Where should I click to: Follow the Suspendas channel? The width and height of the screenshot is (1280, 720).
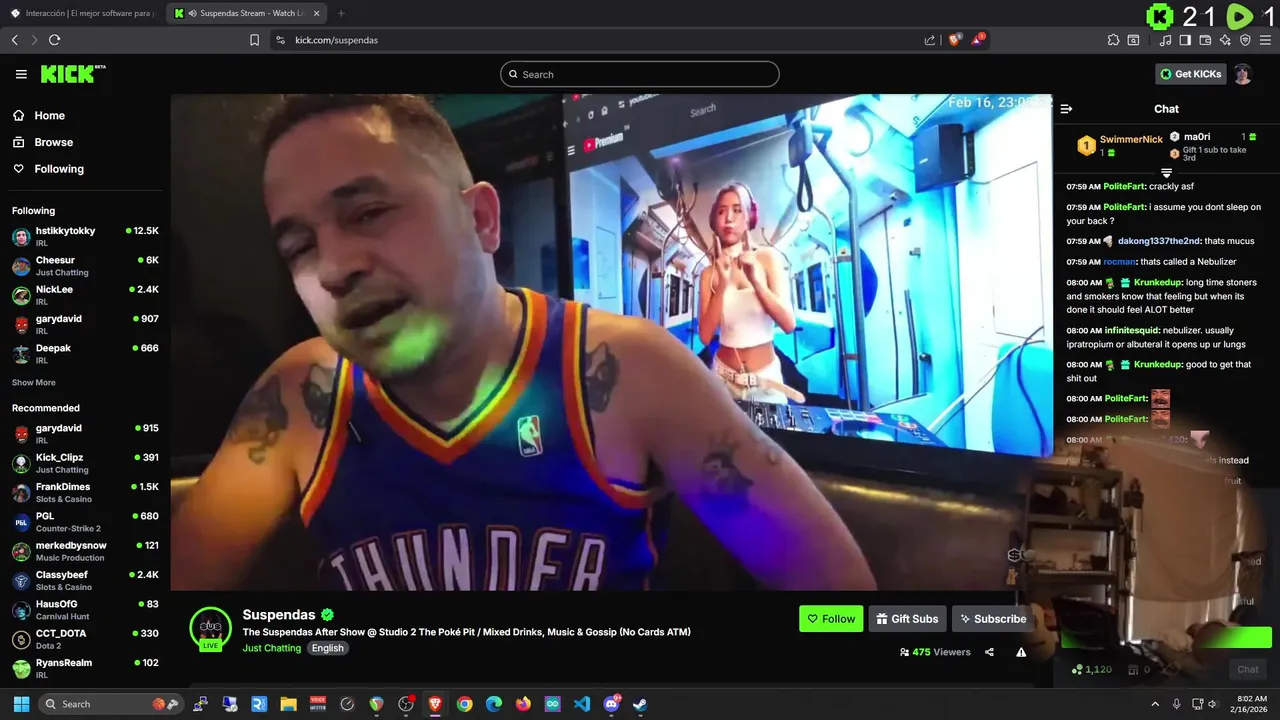click(831, 619)
